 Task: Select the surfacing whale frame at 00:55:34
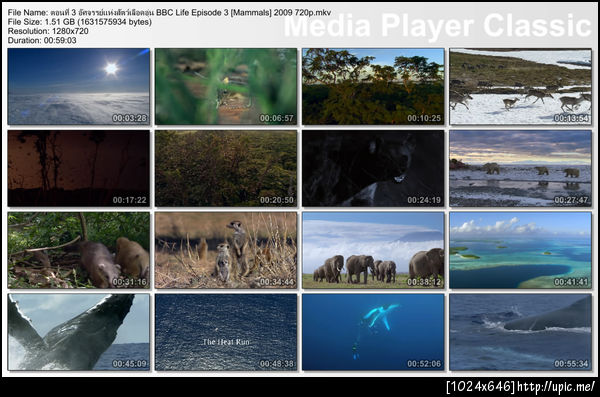pyautogui.click(x=520, y=332)
